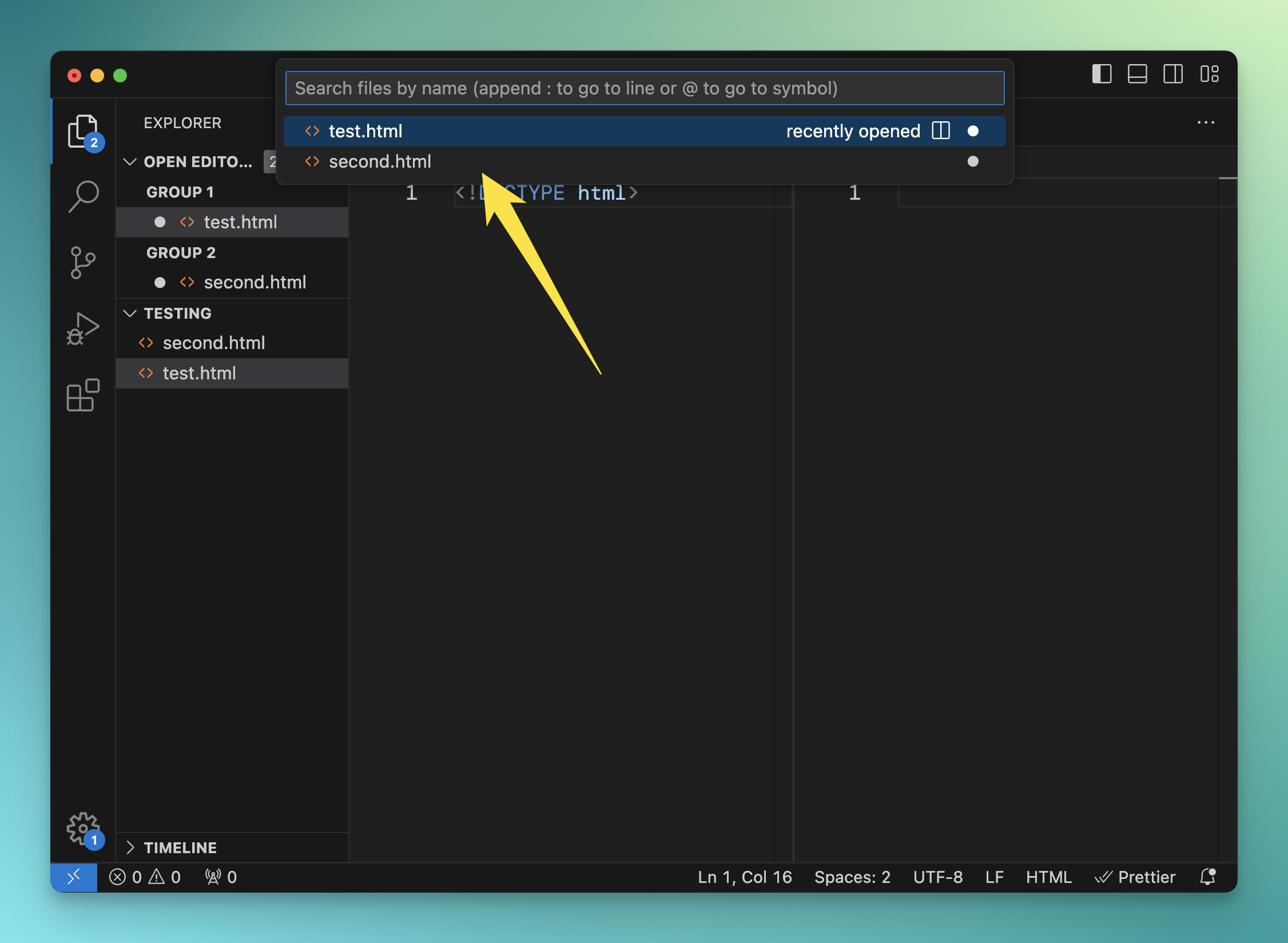
Task: Click the file search input field
Action: (x=645, y=88)
